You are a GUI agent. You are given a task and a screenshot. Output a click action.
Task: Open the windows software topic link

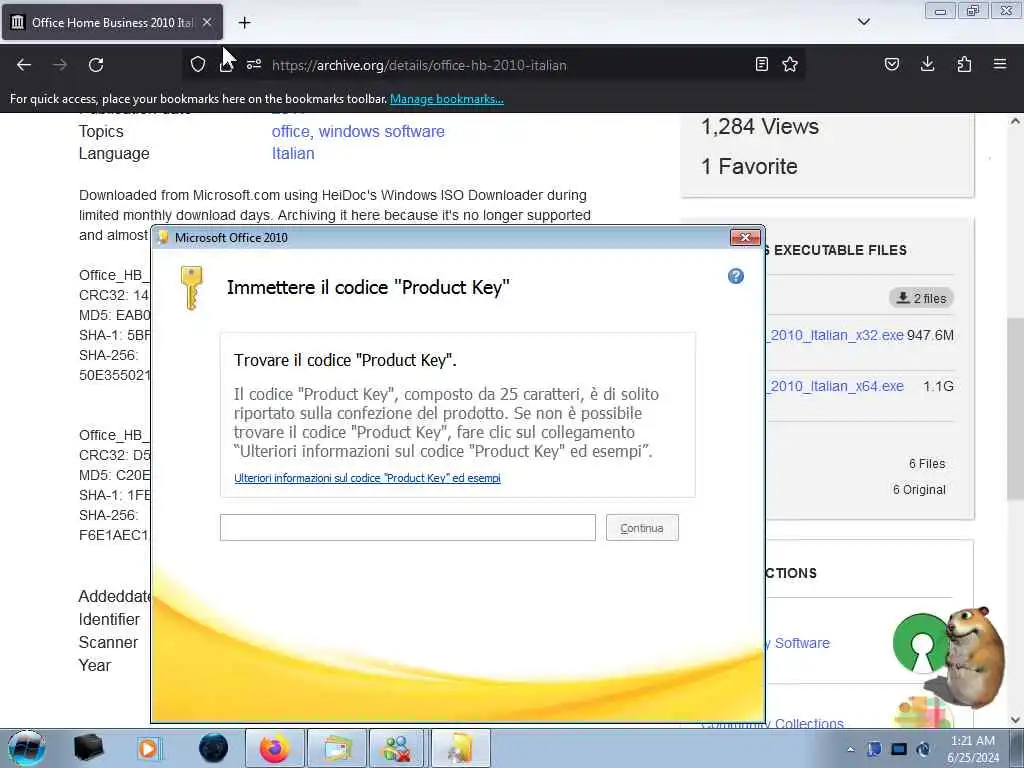click(x=381, y=131)
